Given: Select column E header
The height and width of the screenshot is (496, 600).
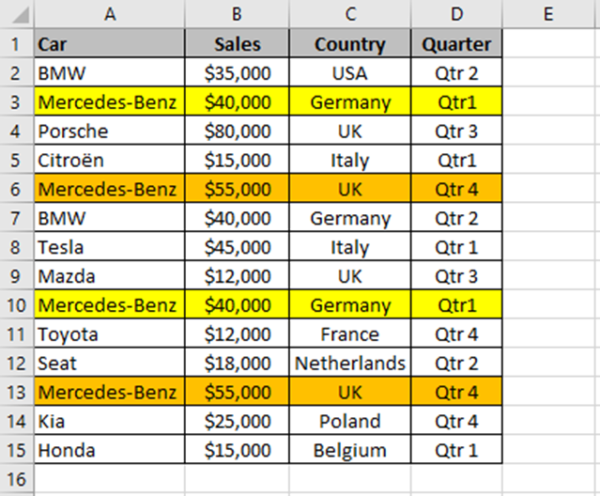Looking at the screenshot, I should pos(548,14).
